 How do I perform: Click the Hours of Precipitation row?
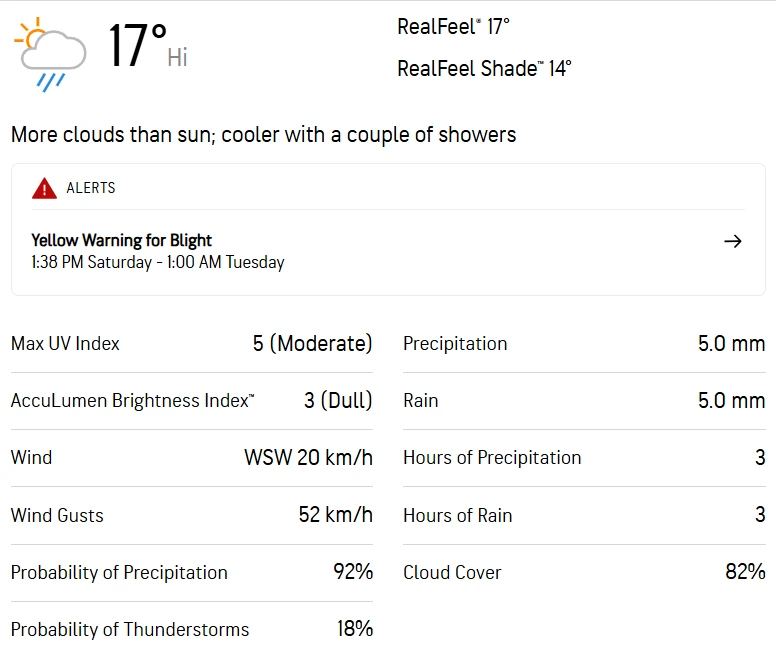584,458
